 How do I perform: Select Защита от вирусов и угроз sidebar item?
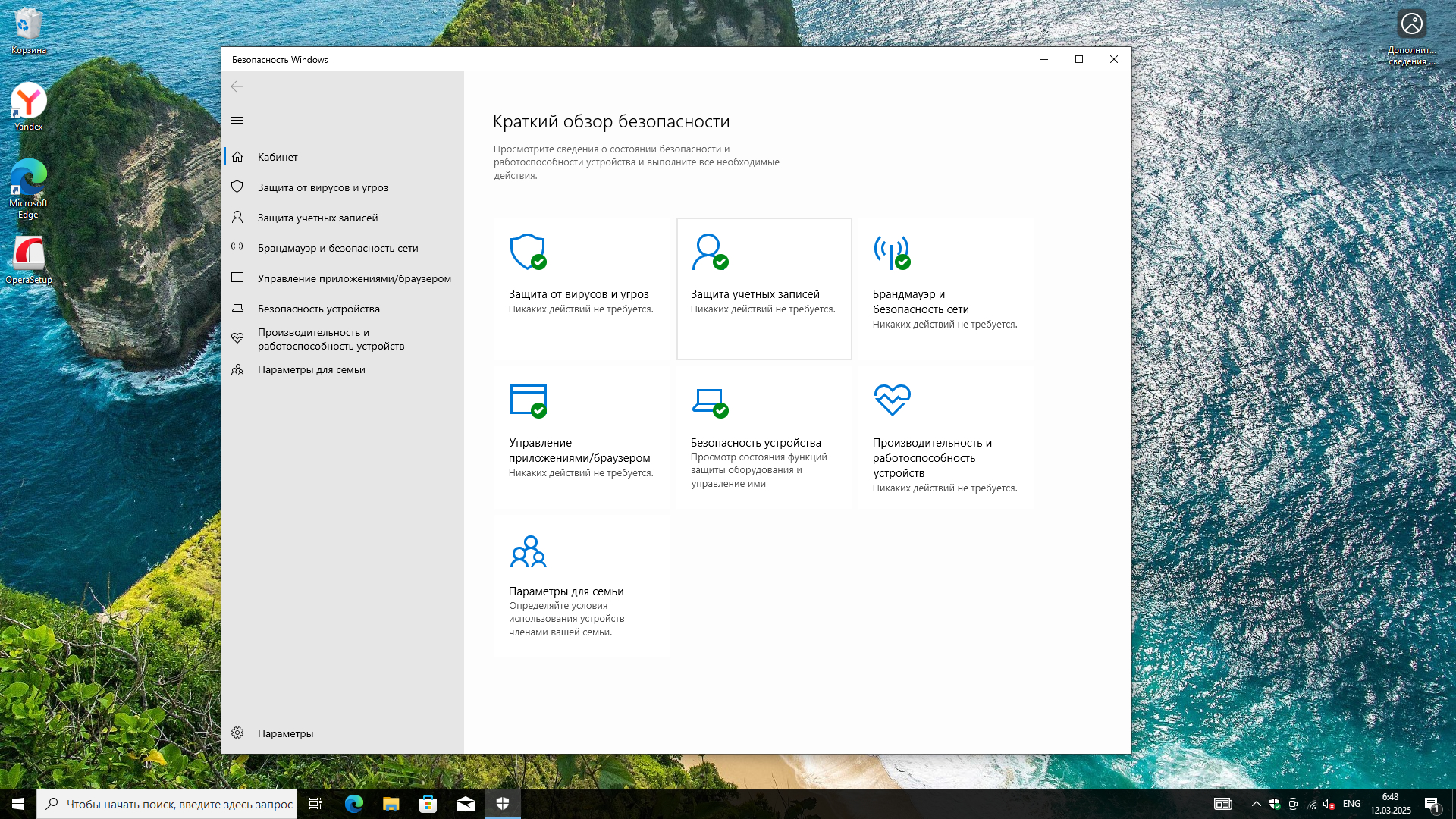322,187
